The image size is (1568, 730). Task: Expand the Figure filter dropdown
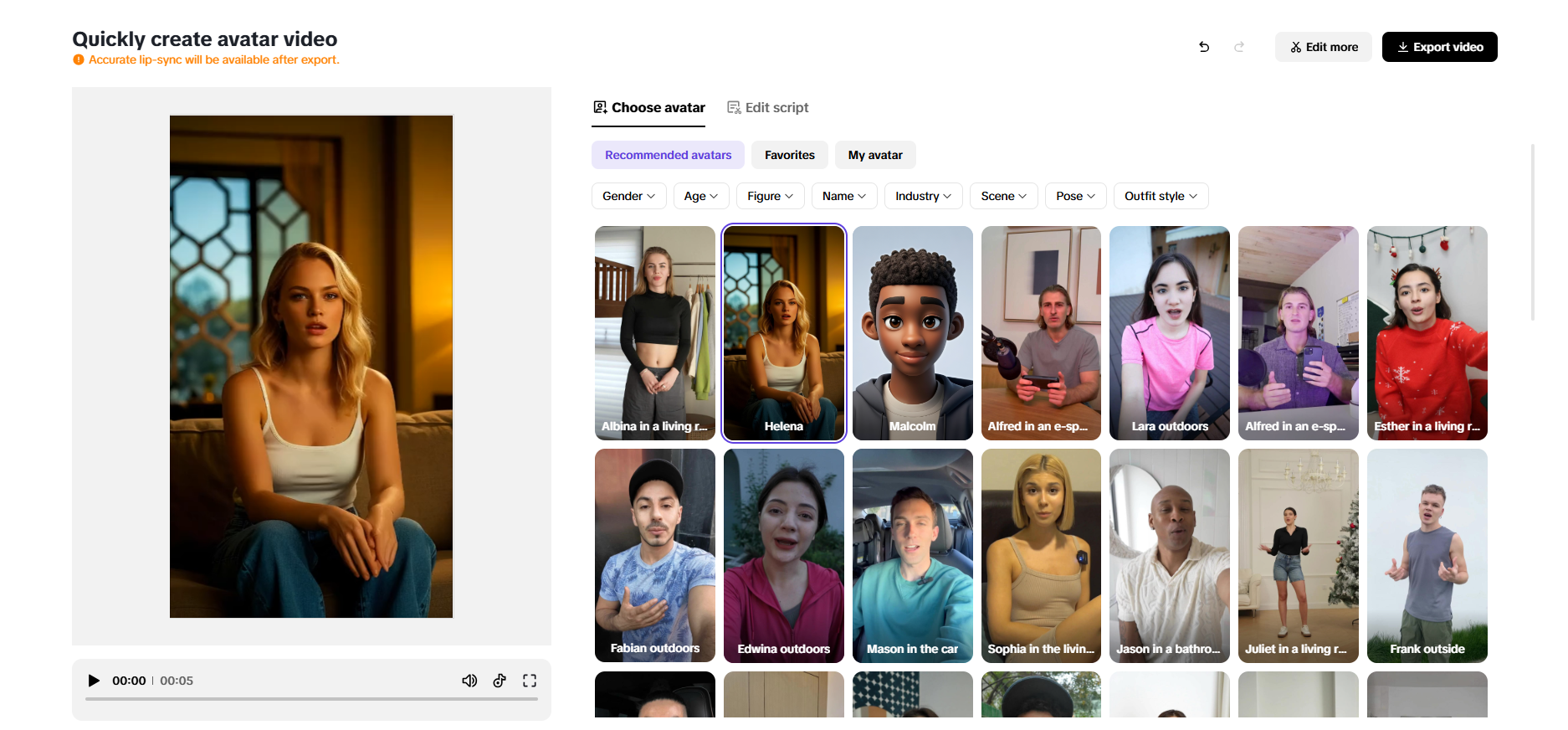click(771, 196)
